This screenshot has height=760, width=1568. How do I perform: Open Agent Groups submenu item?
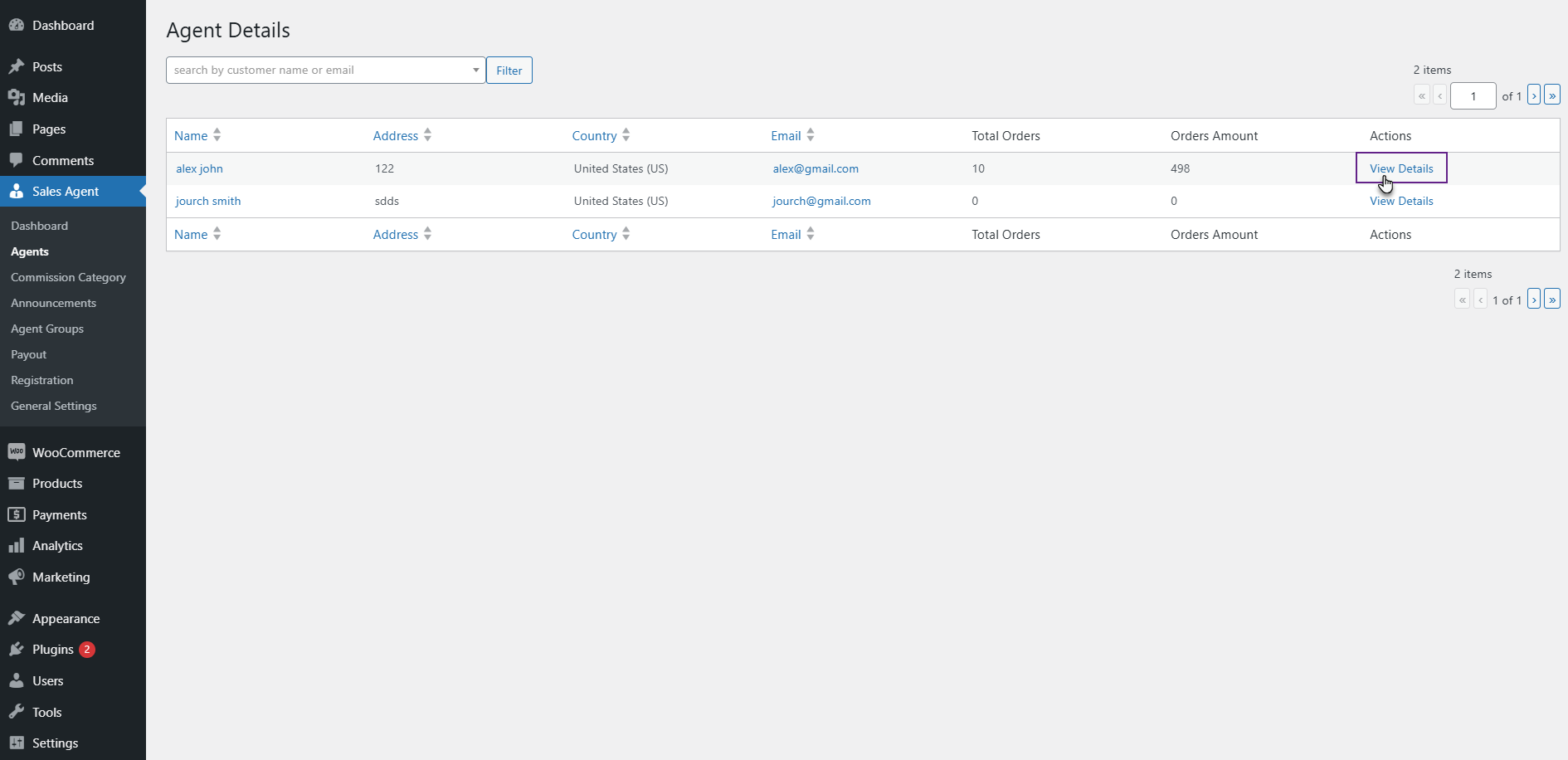point(47,329)
